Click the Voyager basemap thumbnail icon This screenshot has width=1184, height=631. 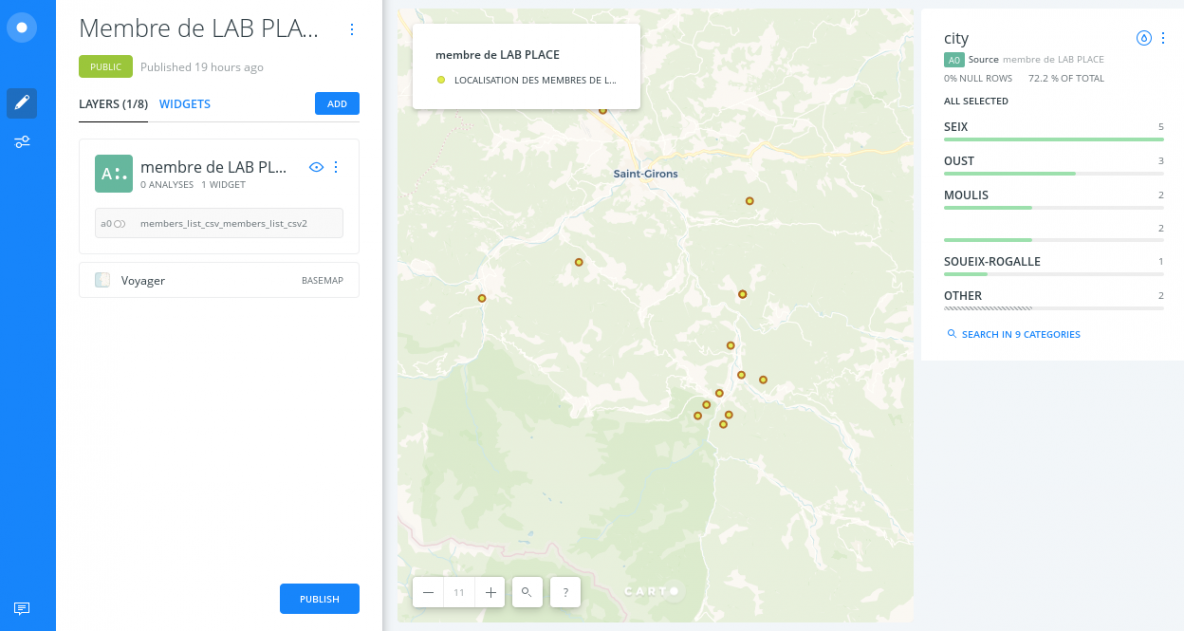click(x=103, y=280)
